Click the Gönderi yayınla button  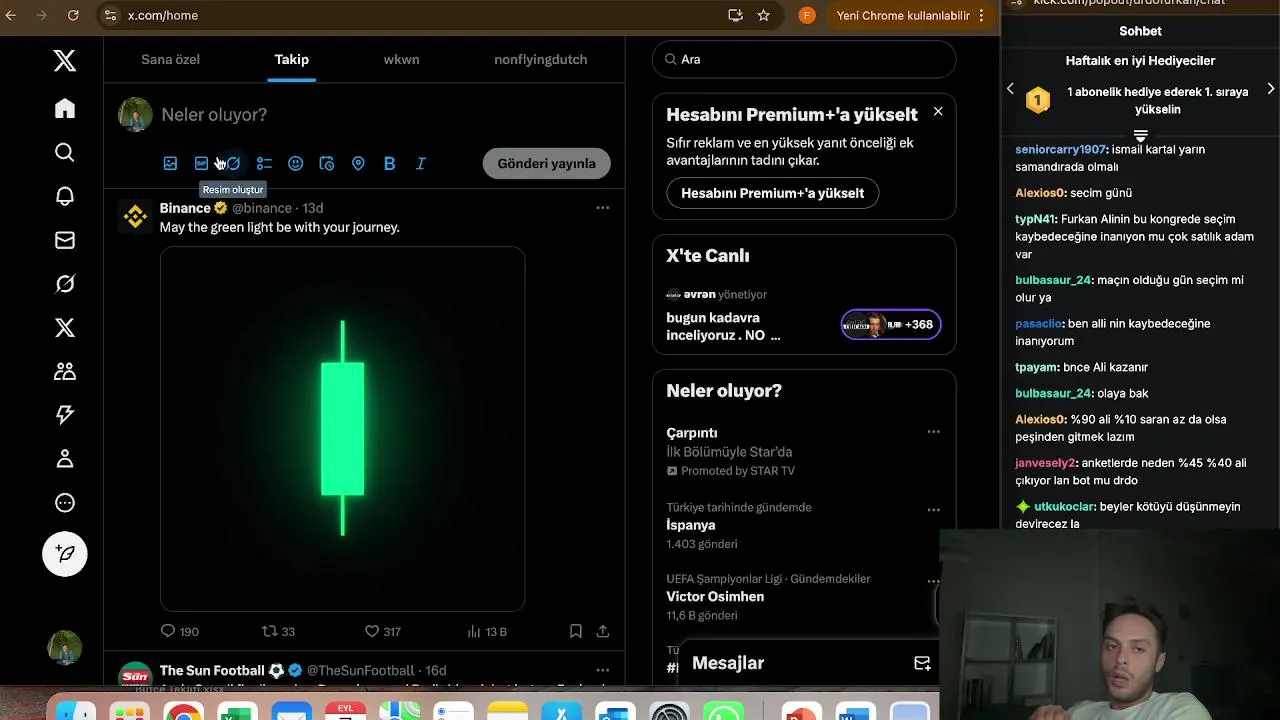546,163
